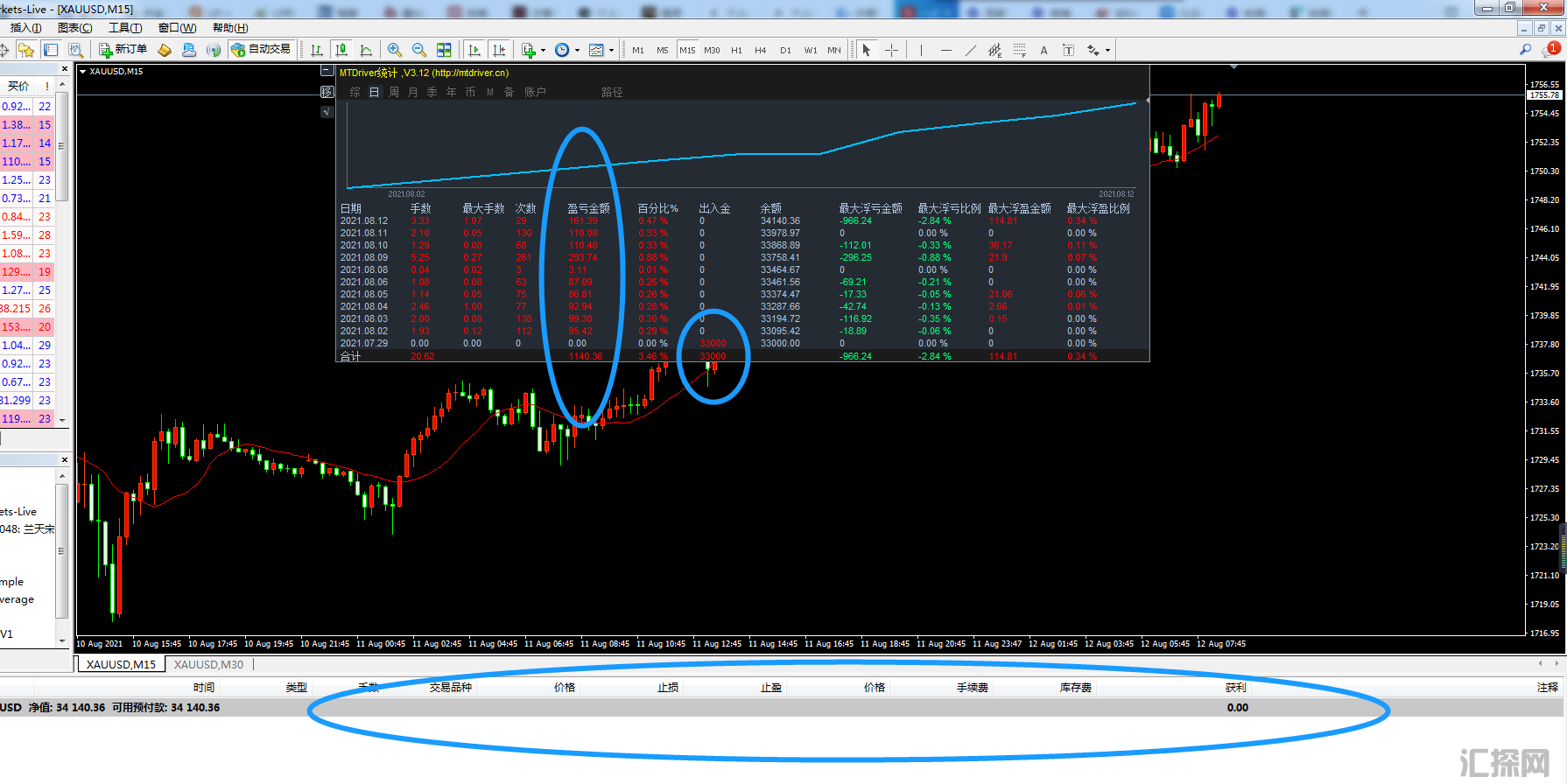Switch chart to candlestick mode
The height and width of the screenshot is (784, 1567).
[x=341, y=50]
